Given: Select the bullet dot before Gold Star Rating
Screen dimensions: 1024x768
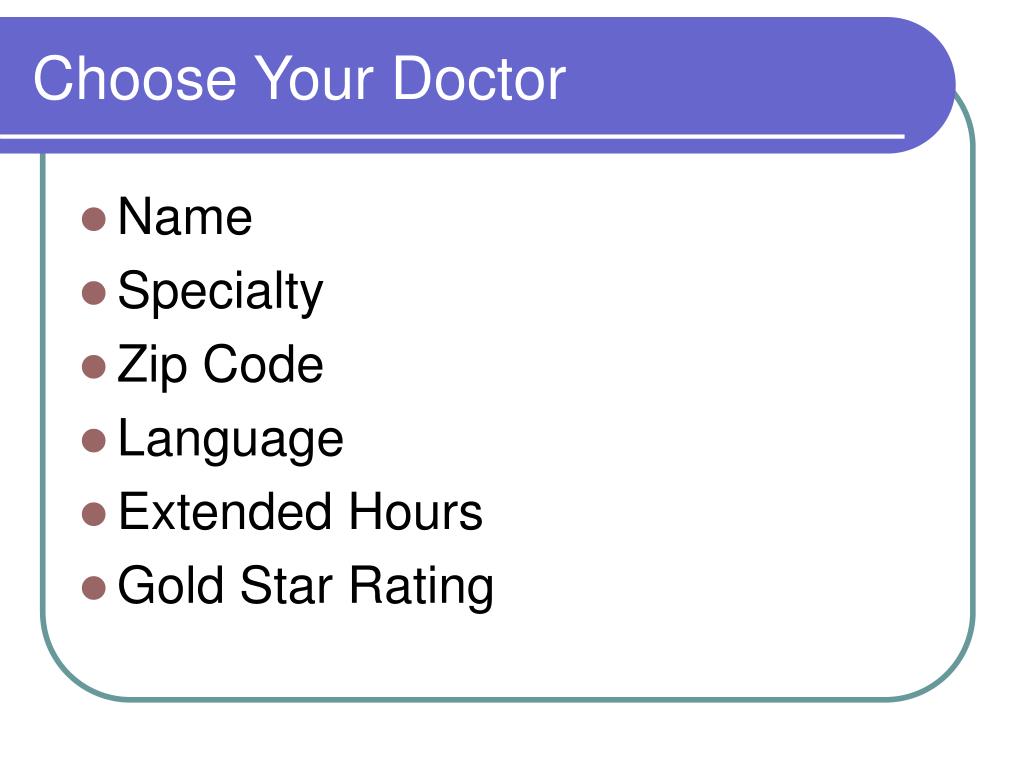Looking at the screenshot, I should [94, 588].
